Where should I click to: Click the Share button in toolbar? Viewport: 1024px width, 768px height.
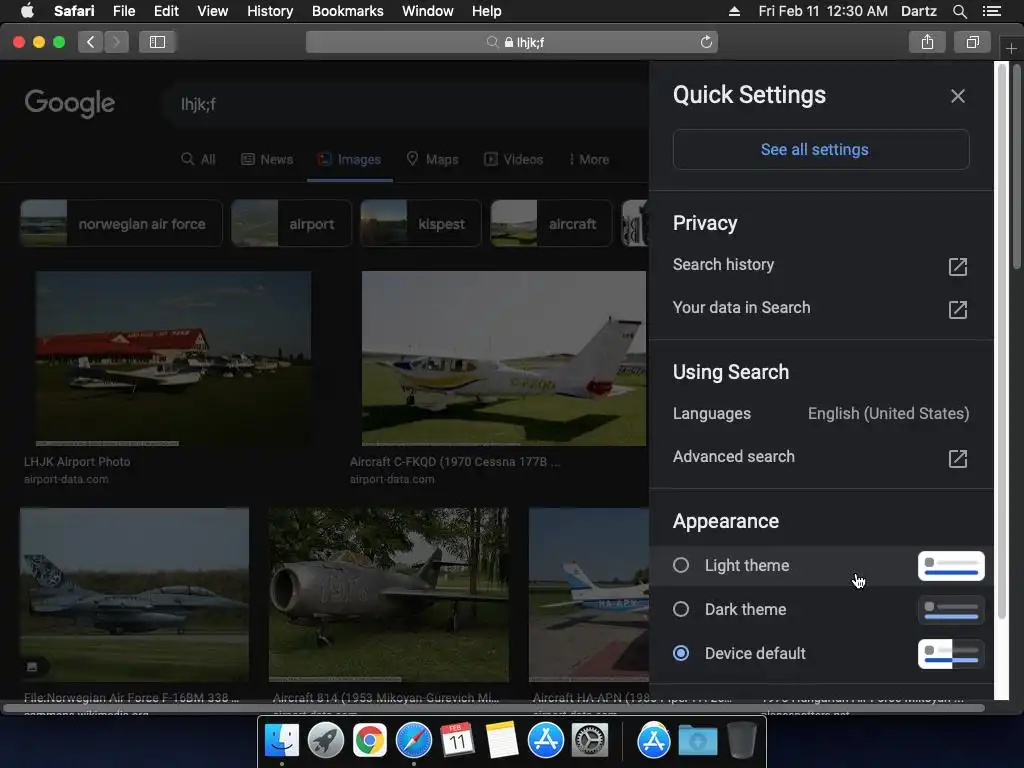[x=927, y=42]
